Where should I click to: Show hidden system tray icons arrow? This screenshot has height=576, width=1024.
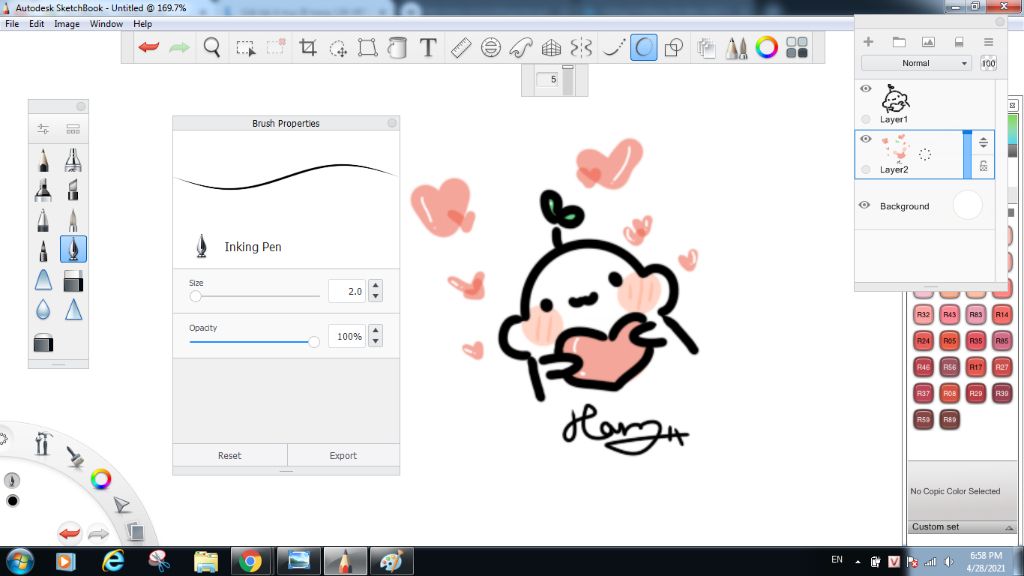tap(857, 562)
